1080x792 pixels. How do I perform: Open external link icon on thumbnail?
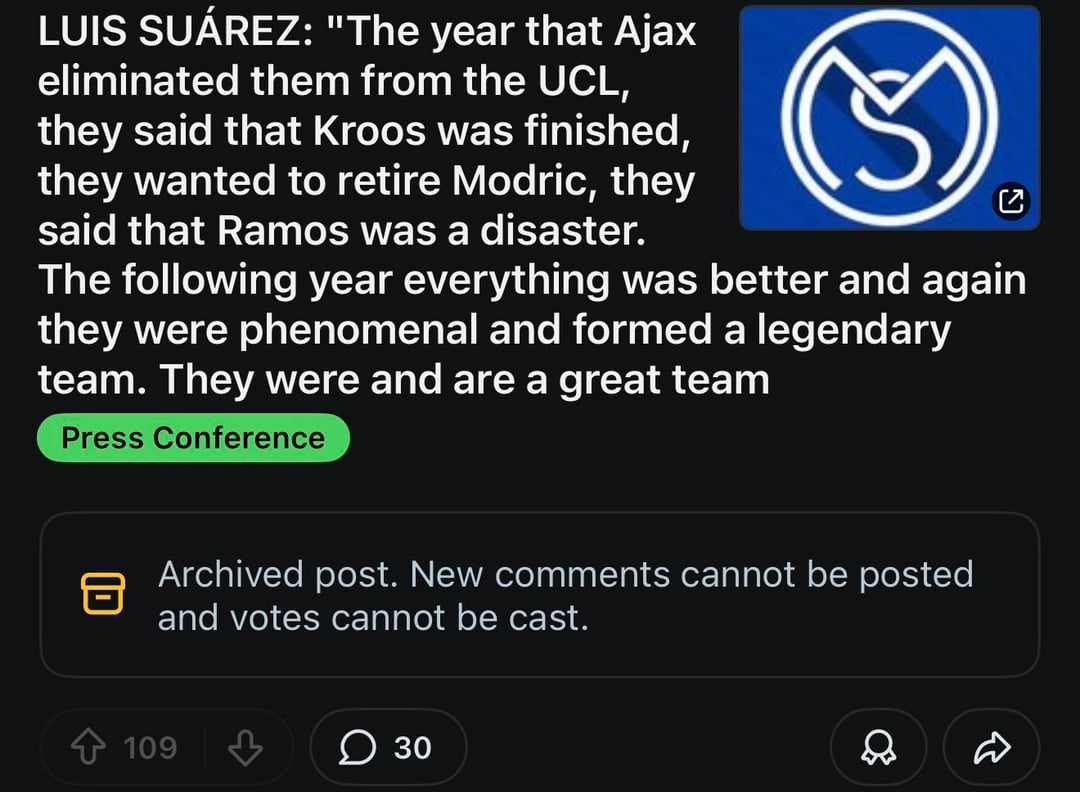[1010, 202]
